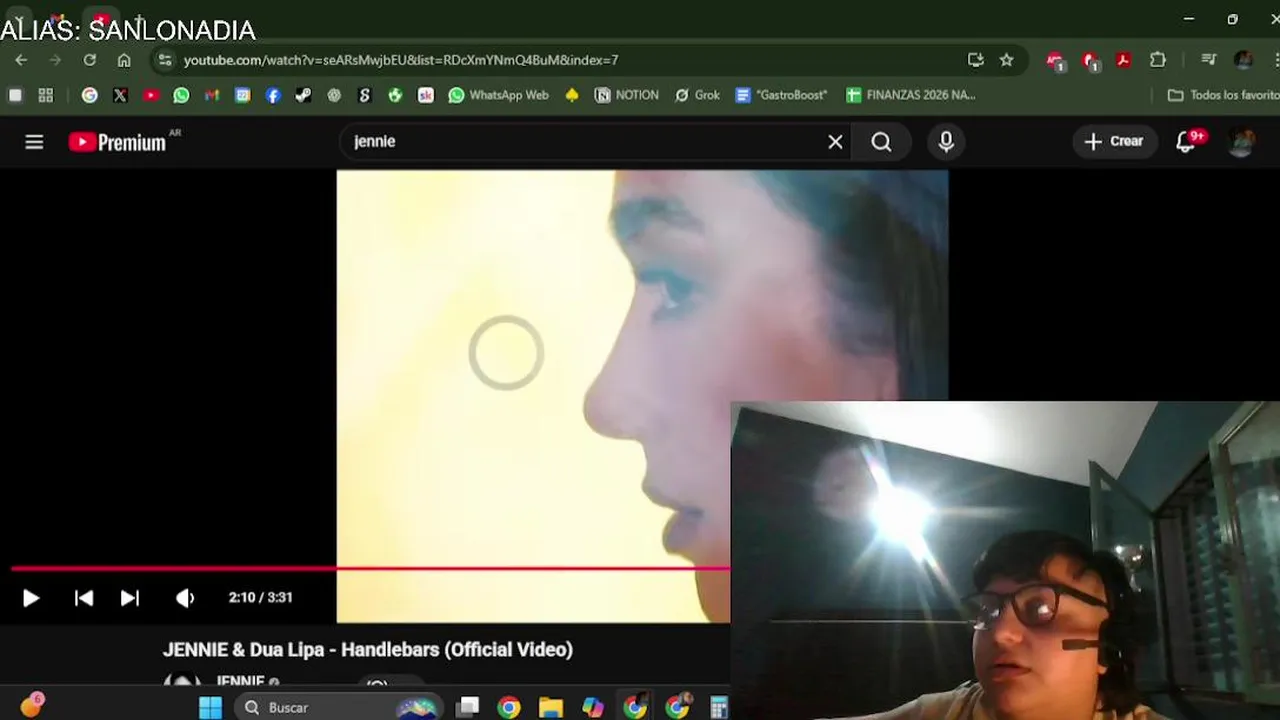Open the Windows Start menu
The height and width of the screenshot is (720, 1280).
click(x=210, y=708)
